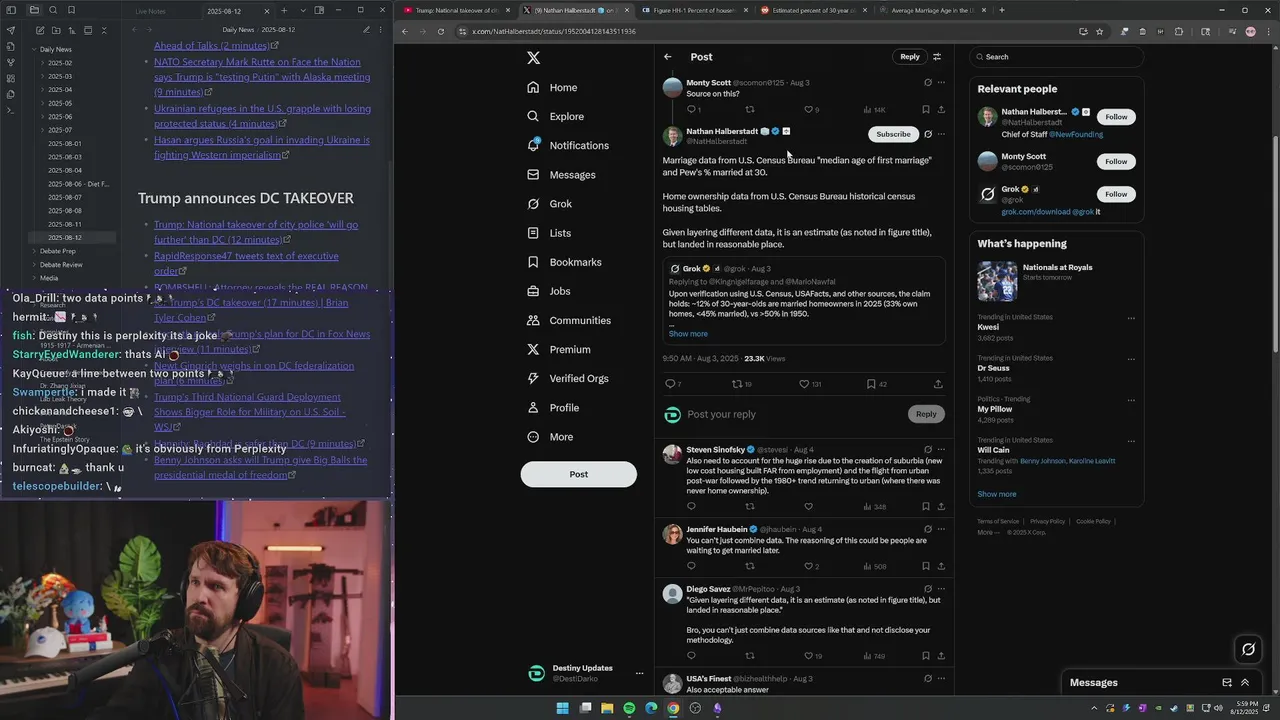This screenshot has width=1280, height=720.
Task: Bookmark this page with star icon
Action: [1100, 31]
